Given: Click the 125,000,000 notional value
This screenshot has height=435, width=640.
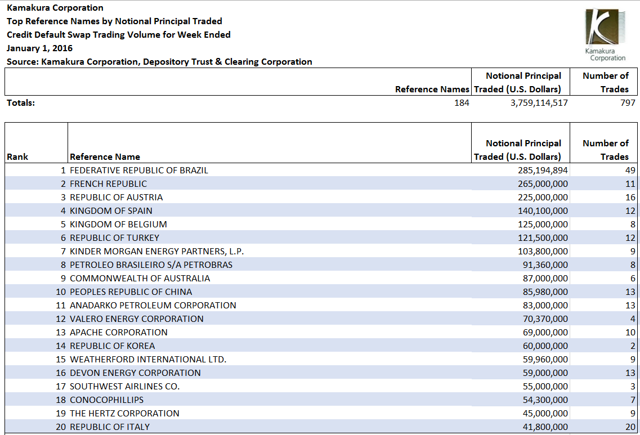Looking at the screenshot, I should pyautogui.click(x=543, y=224).
